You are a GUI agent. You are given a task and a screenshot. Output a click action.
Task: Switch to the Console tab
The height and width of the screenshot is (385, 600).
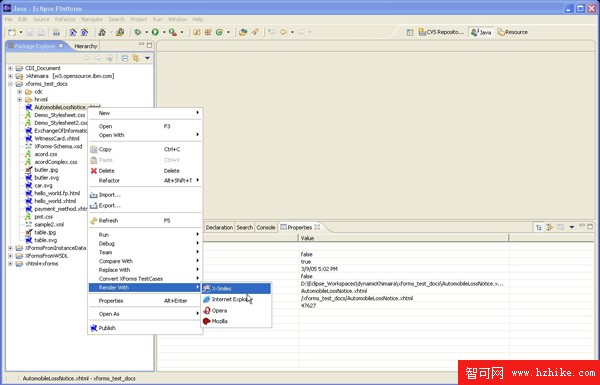tap(266, 227)
